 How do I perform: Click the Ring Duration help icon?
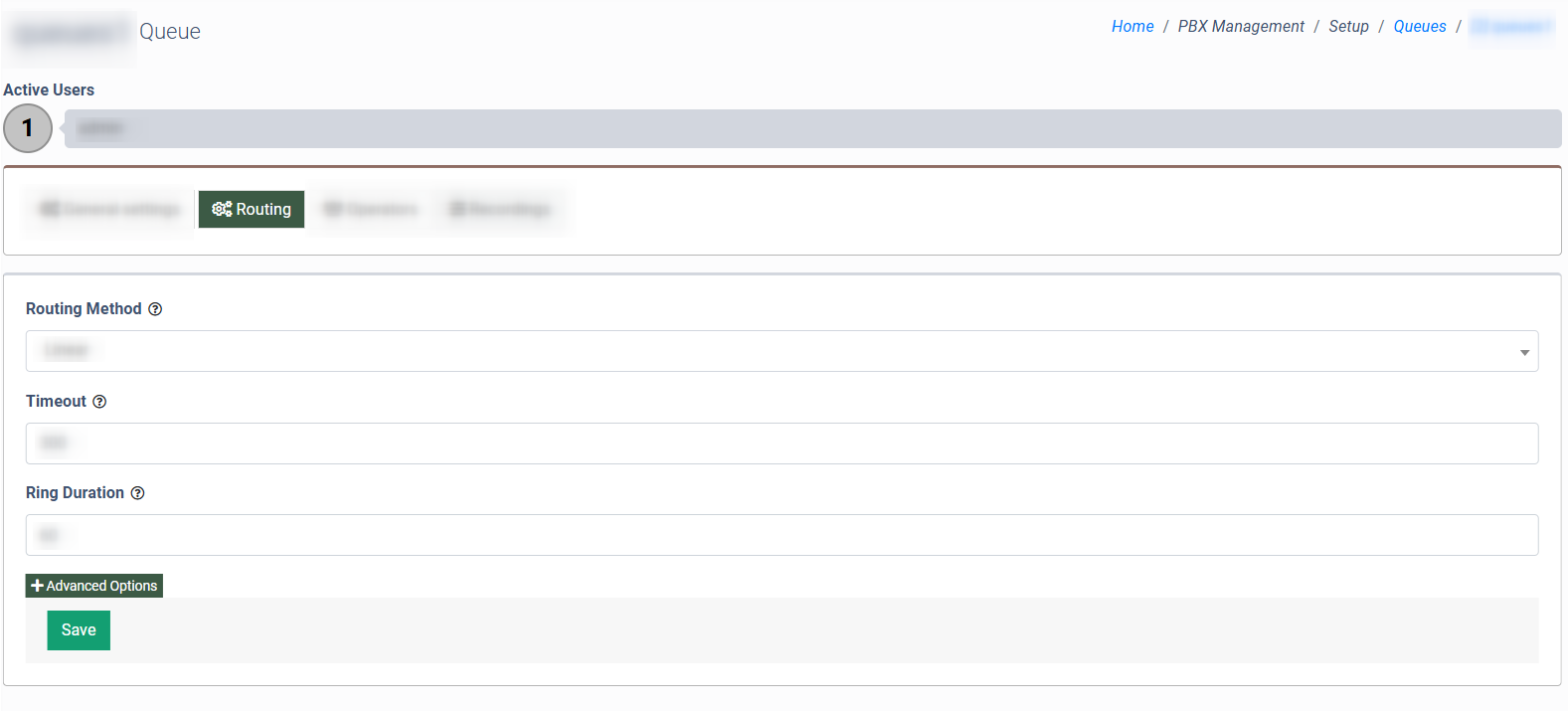click(x=137, y=493)
